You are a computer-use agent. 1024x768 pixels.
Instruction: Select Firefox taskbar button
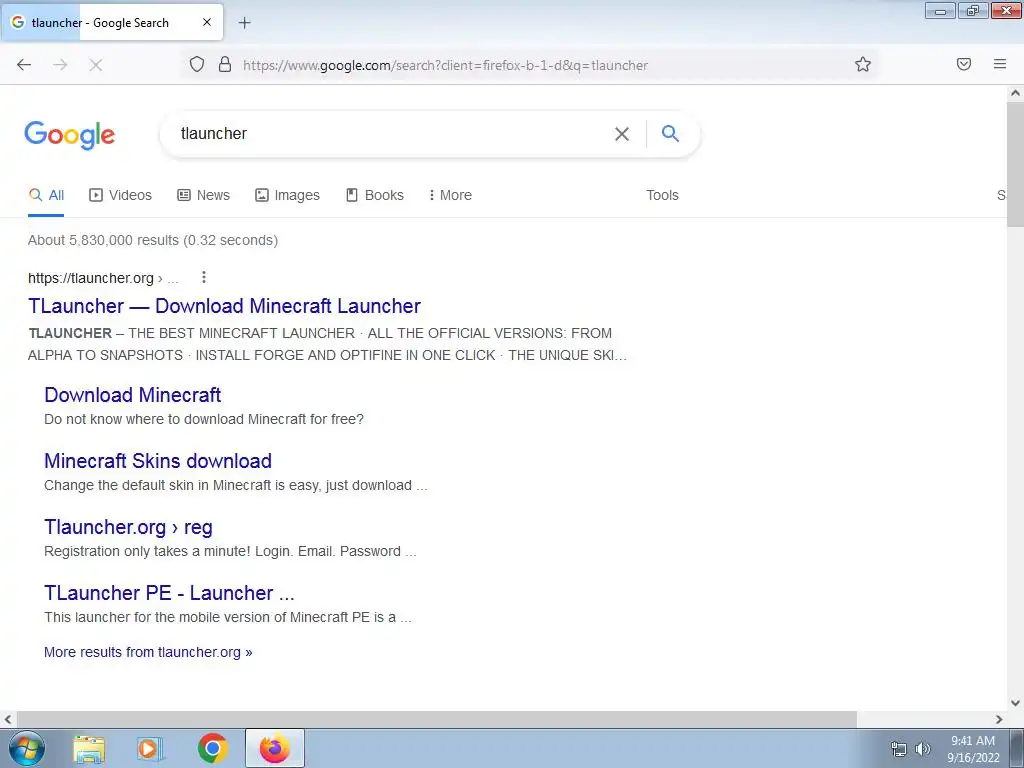click(x=275, y=748)
